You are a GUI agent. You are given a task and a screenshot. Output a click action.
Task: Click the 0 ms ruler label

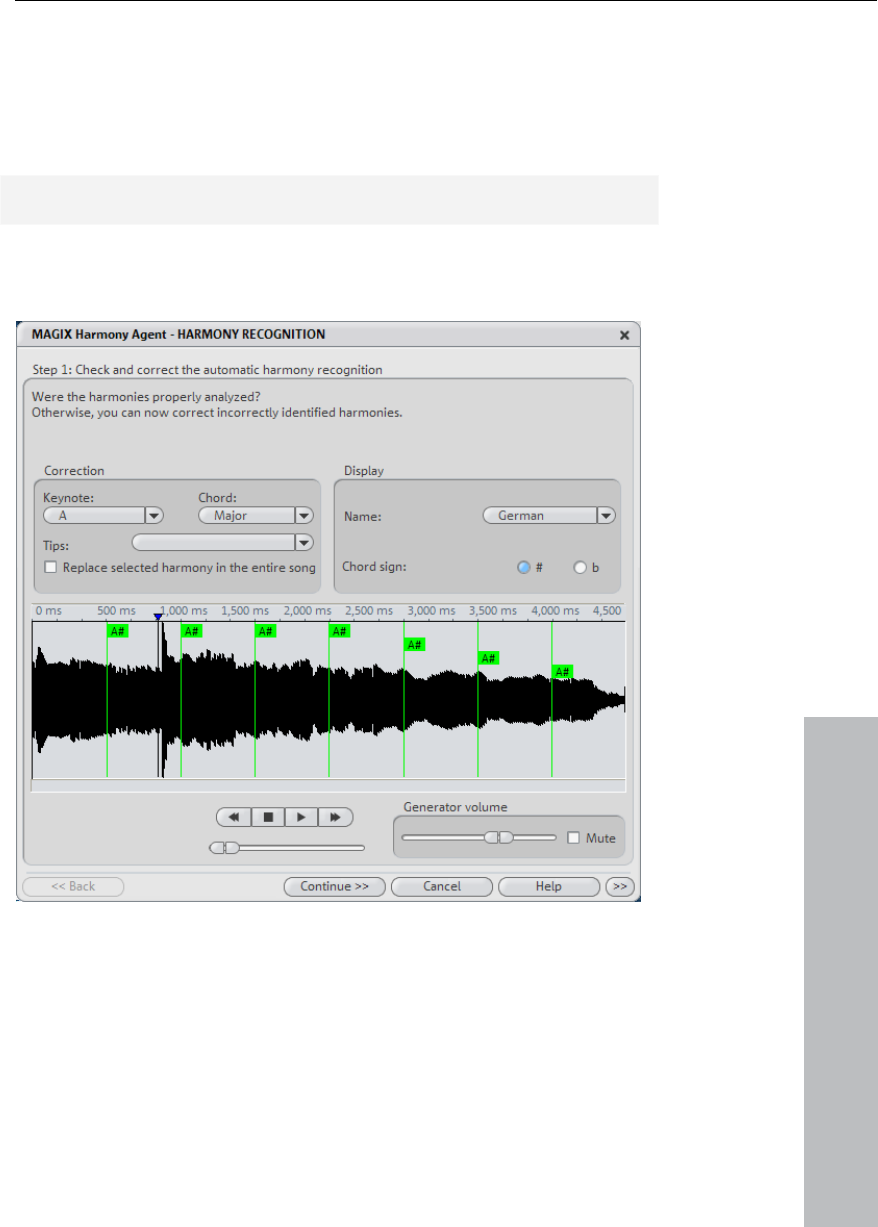[49, 610]
